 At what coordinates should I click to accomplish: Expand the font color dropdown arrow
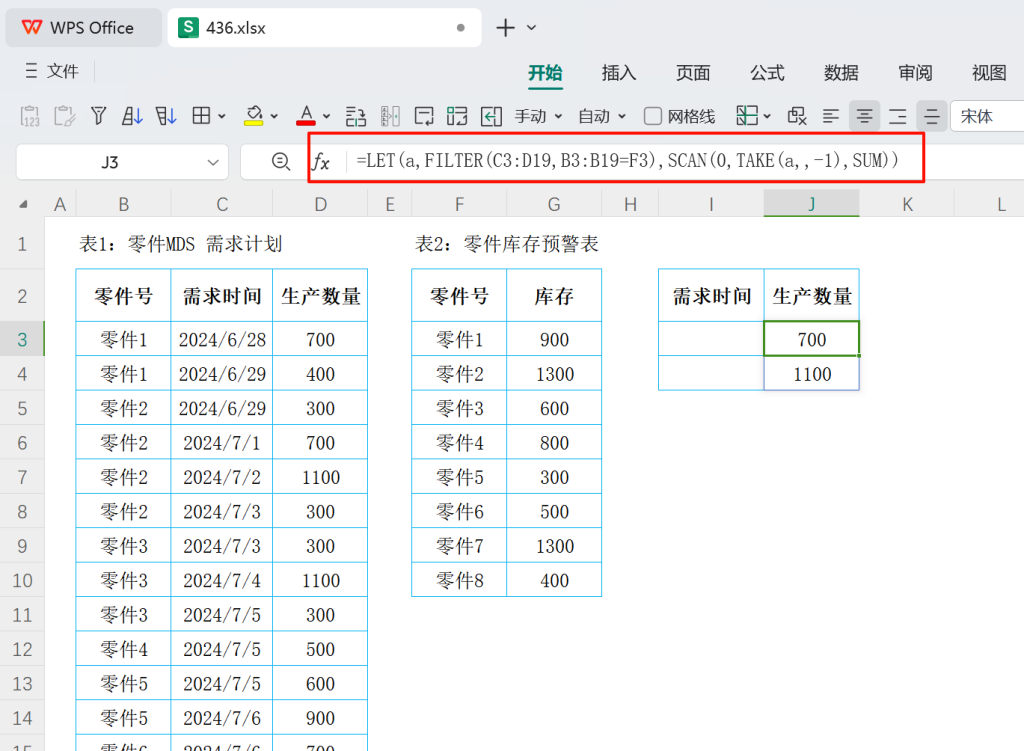327,117
